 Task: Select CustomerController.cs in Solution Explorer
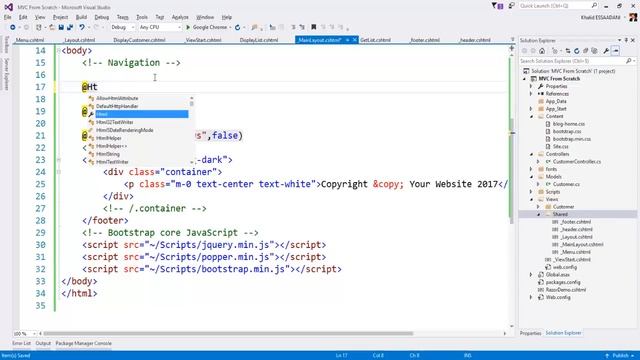pos(577,162)
